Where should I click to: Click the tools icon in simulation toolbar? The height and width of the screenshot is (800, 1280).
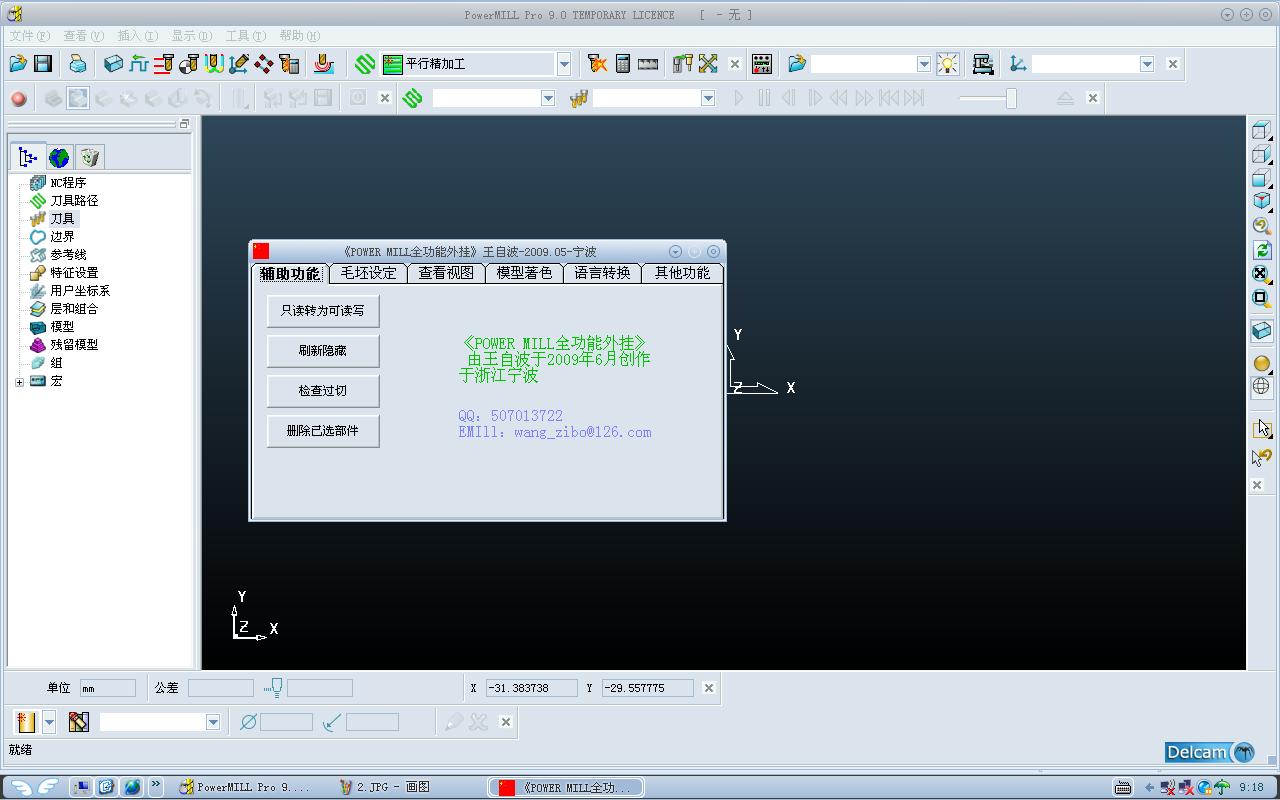pyautogui.click(x=578, y=98)
